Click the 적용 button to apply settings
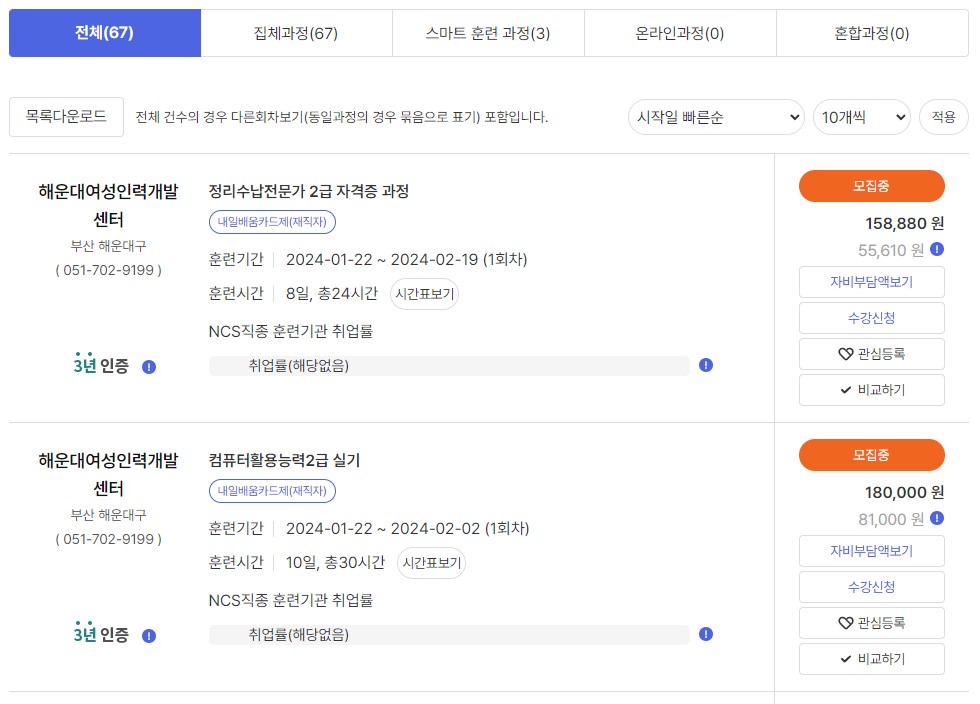980x704 pixels. coord(942,117)
